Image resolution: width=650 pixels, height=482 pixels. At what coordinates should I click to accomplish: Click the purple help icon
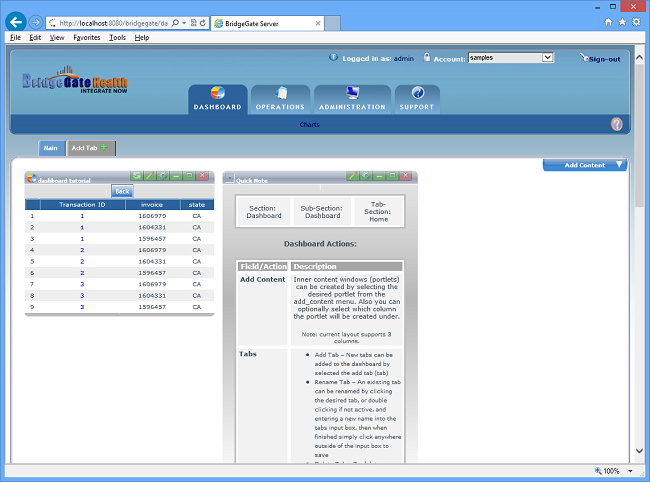pos(617,124)
